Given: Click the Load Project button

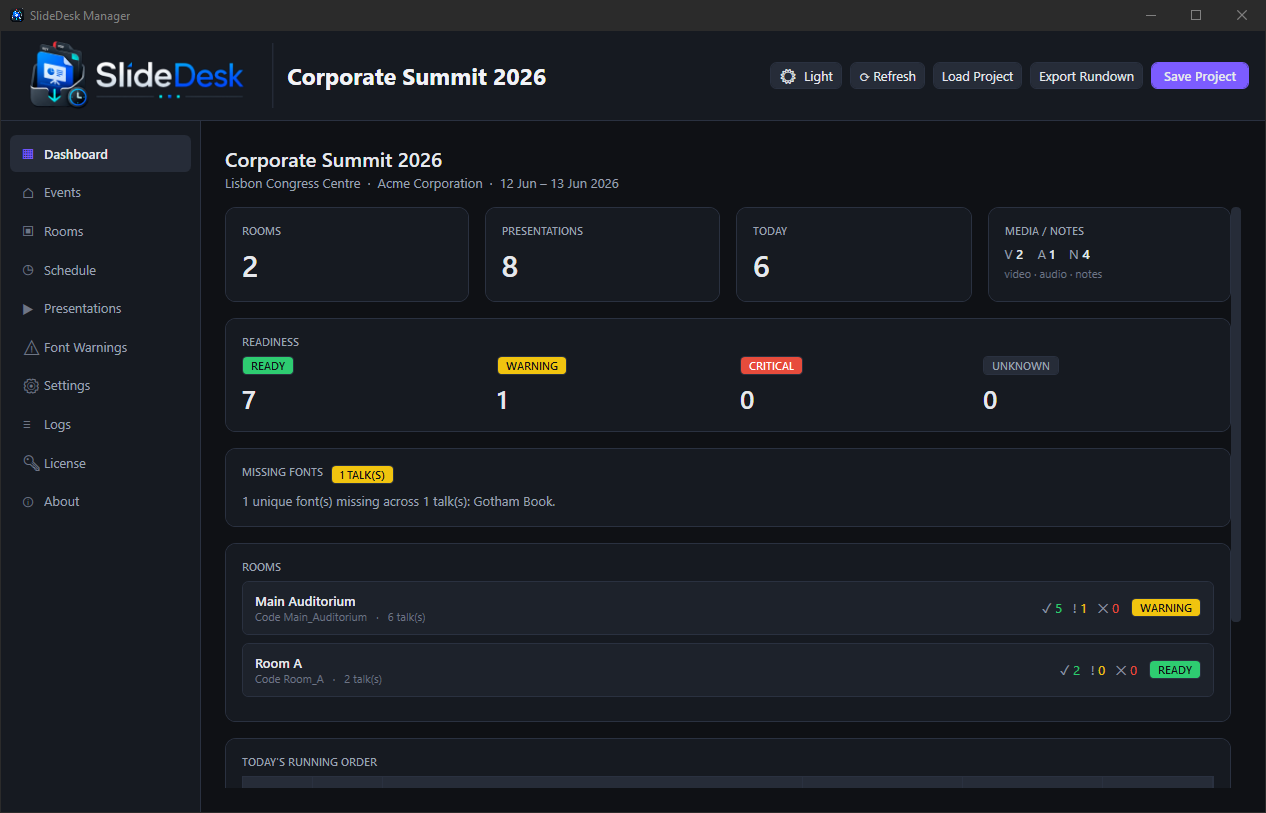Looking at the screenshot, I should [977, 76].
